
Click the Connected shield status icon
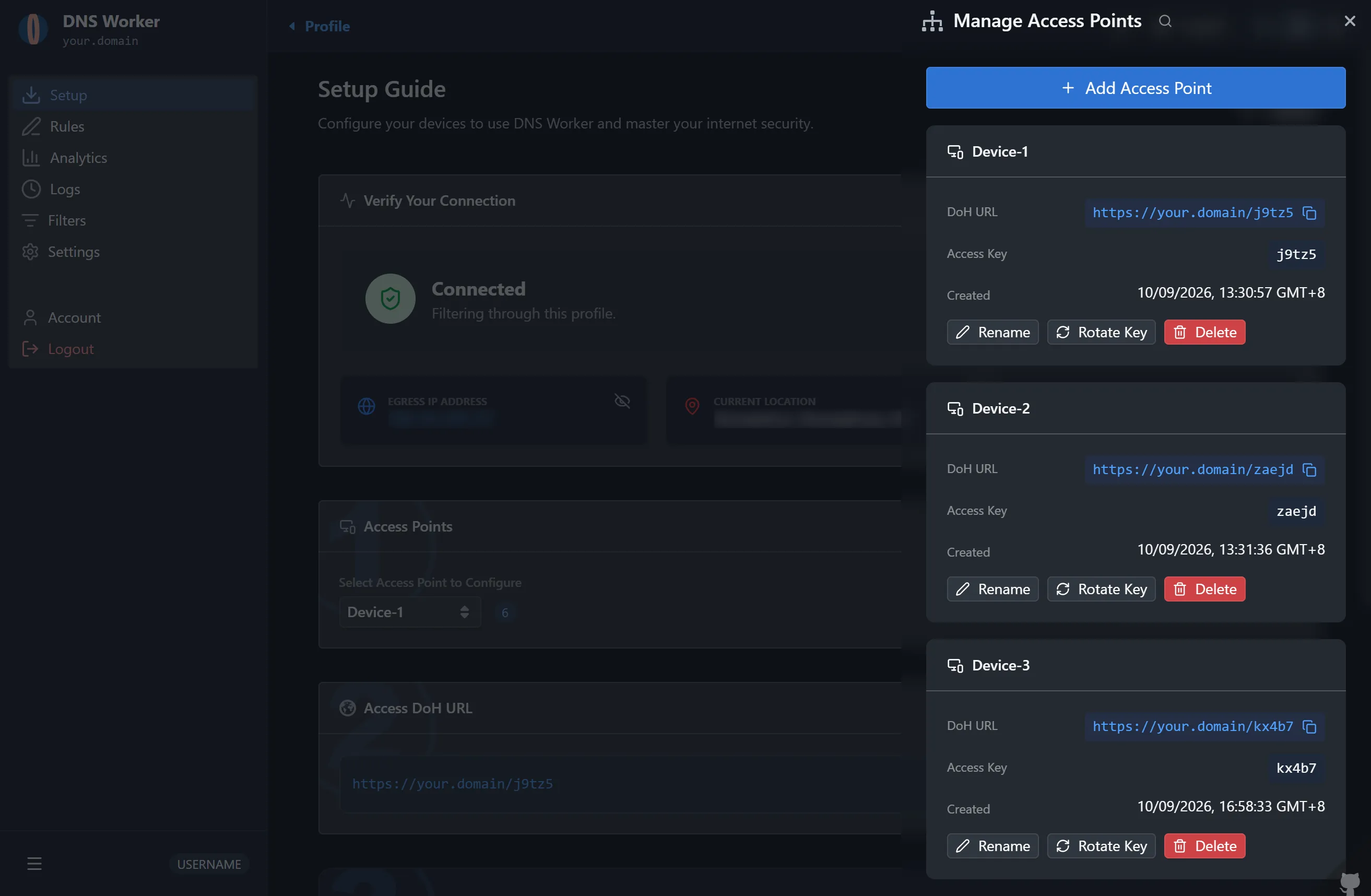pyautogui.click(x=390, y=299)
